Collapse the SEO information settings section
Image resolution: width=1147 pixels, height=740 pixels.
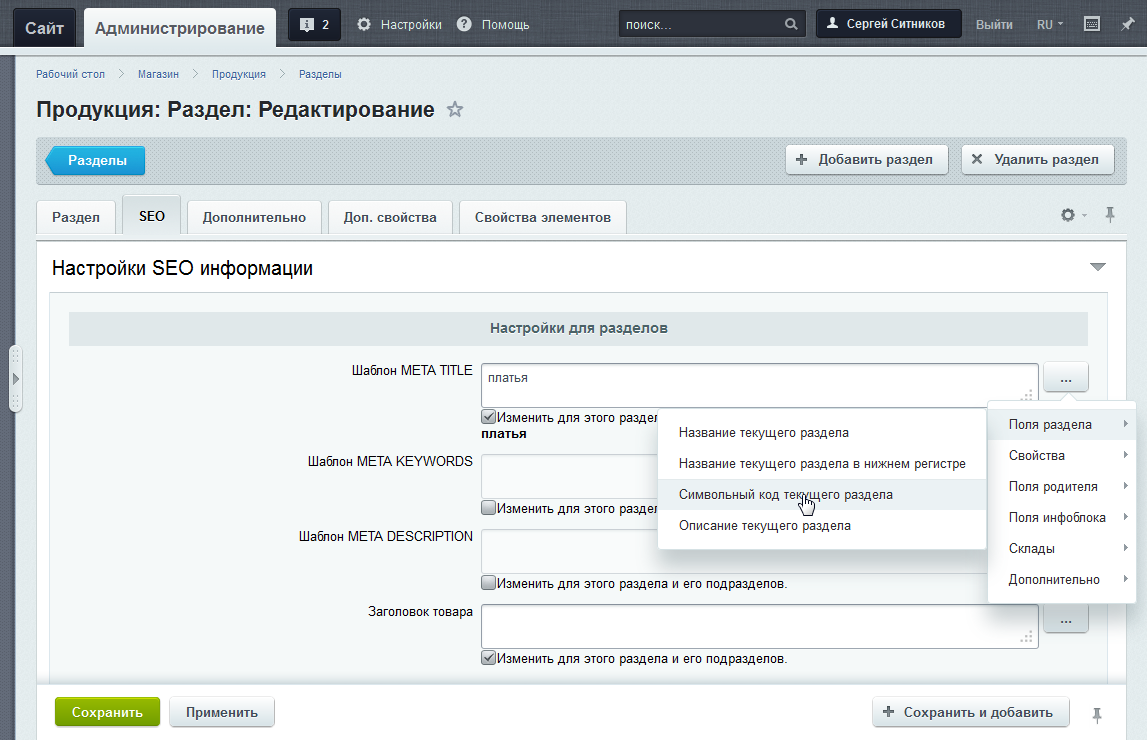tap(1098, 267)
